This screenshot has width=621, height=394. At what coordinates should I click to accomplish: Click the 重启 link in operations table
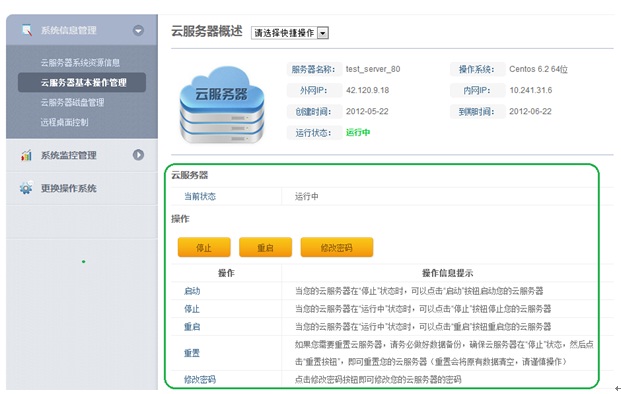pyautogui.click(x=192, y=327)
